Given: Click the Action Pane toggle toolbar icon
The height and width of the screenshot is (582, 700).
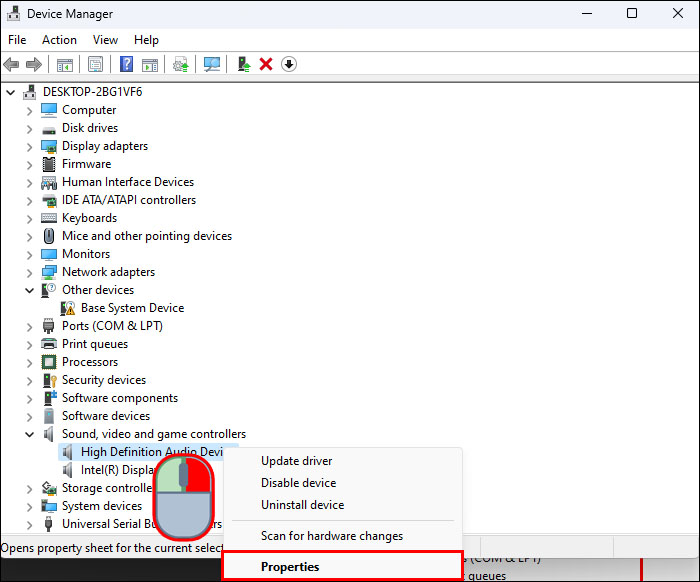Looking at the screenshot, I should pos(150,65).
